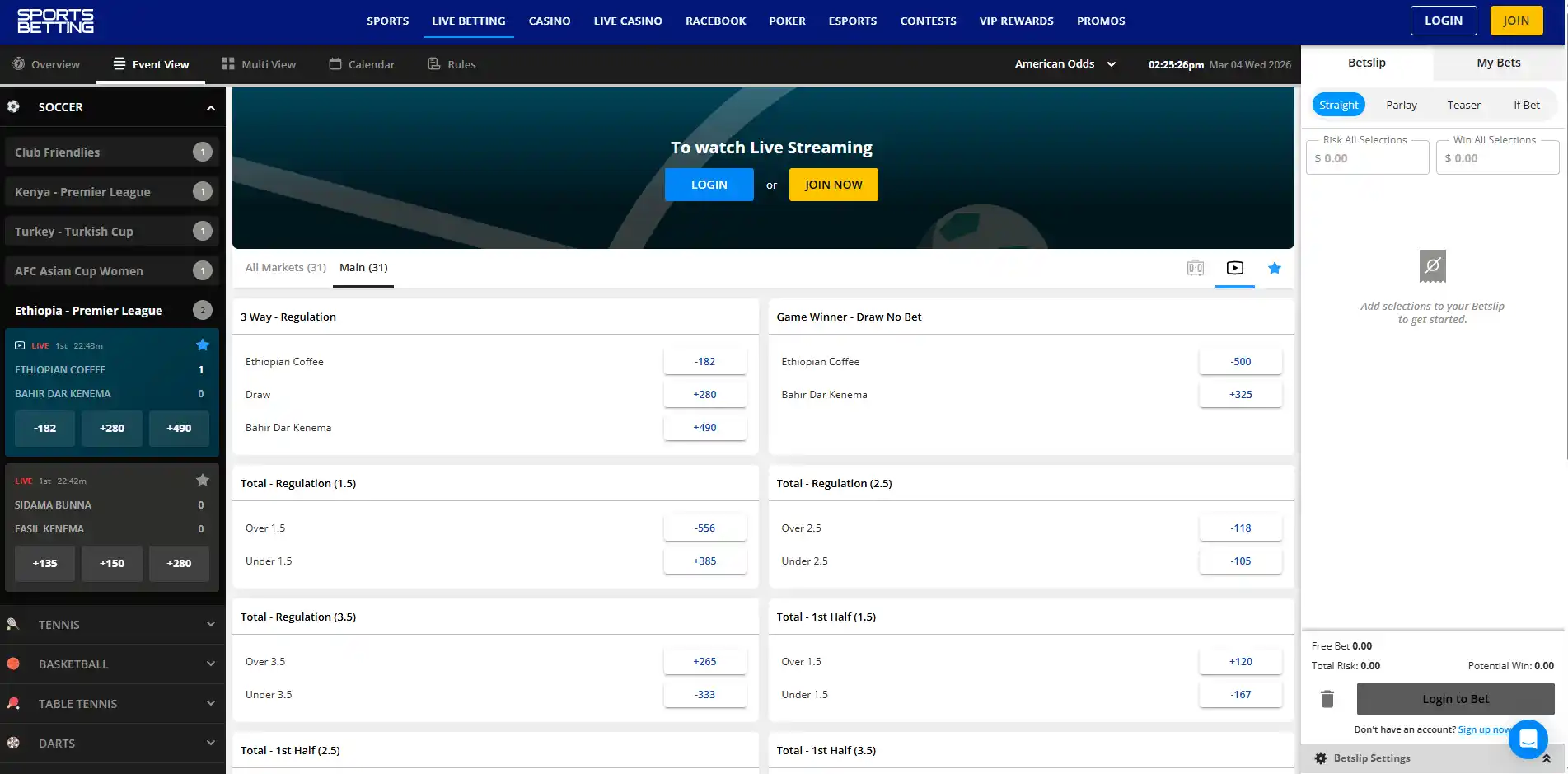The height and width of the screenshot is (774, 1568).
Task: Open the American Odds dropdown
Action: [1065, 64]
